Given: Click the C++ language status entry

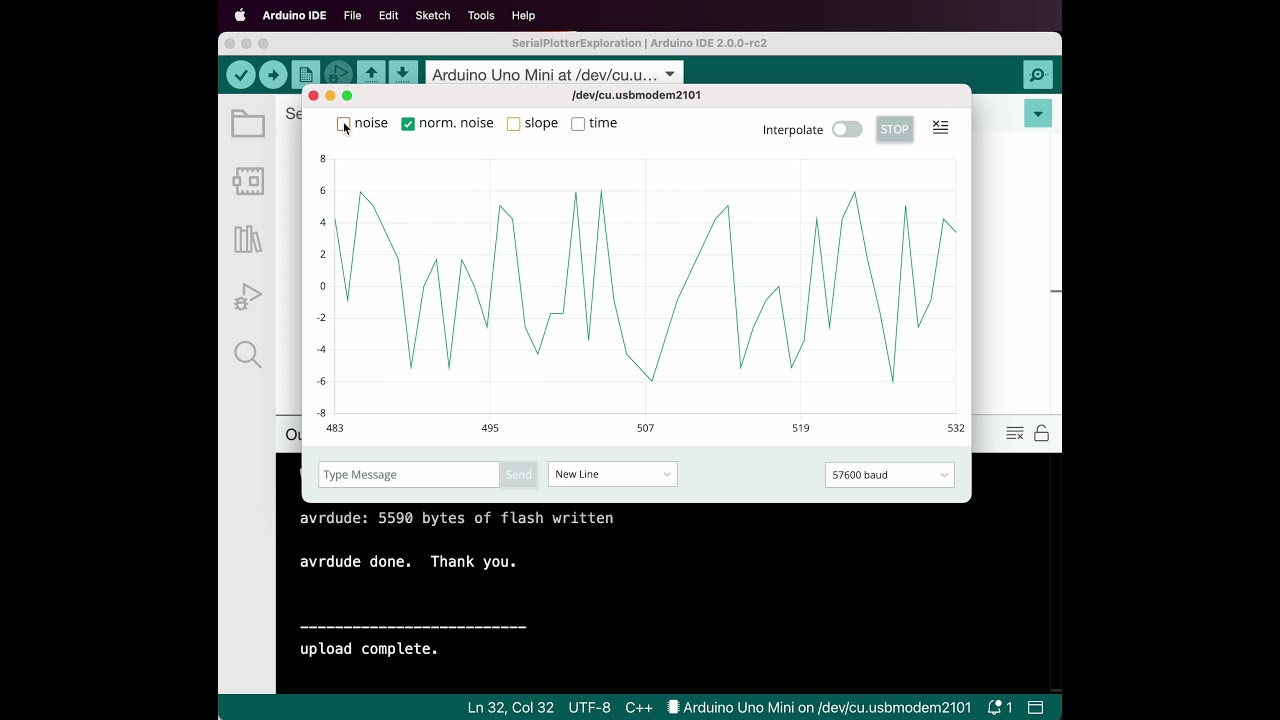Looking at the screenshot, I should pyautogui.click(x=639, y=707).
